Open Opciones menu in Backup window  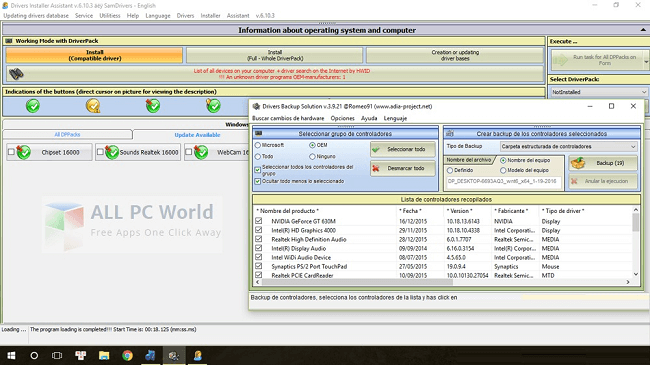point(342,118)
